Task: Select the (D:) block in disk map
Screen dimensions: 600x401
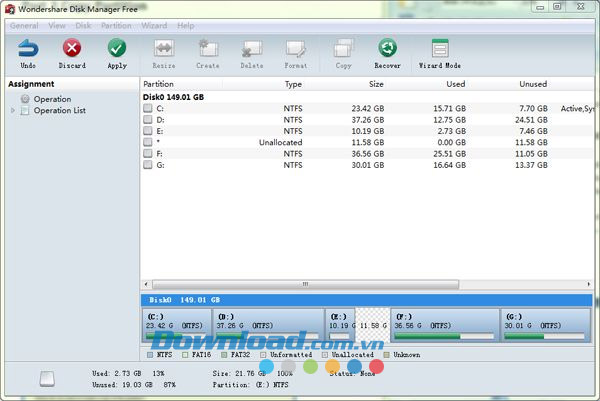Action: tap(268, 326)
